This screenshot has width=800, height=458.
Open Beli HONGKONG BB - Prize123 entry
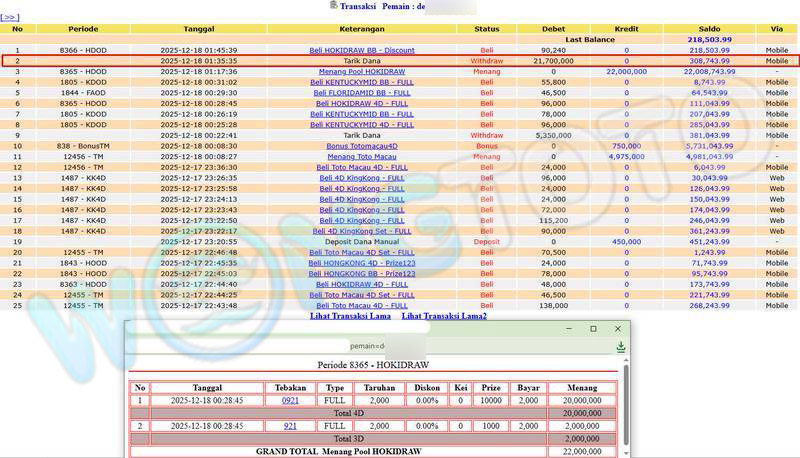click(361, 273)
